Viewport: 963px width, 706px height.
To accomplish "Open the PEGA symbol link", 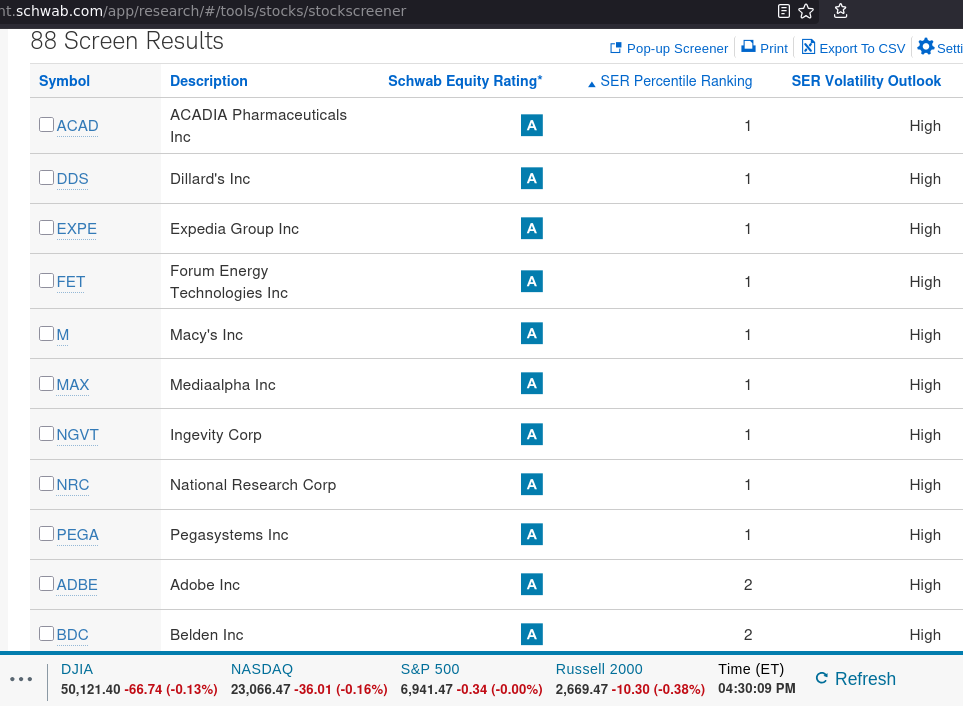I will [77, 535].
